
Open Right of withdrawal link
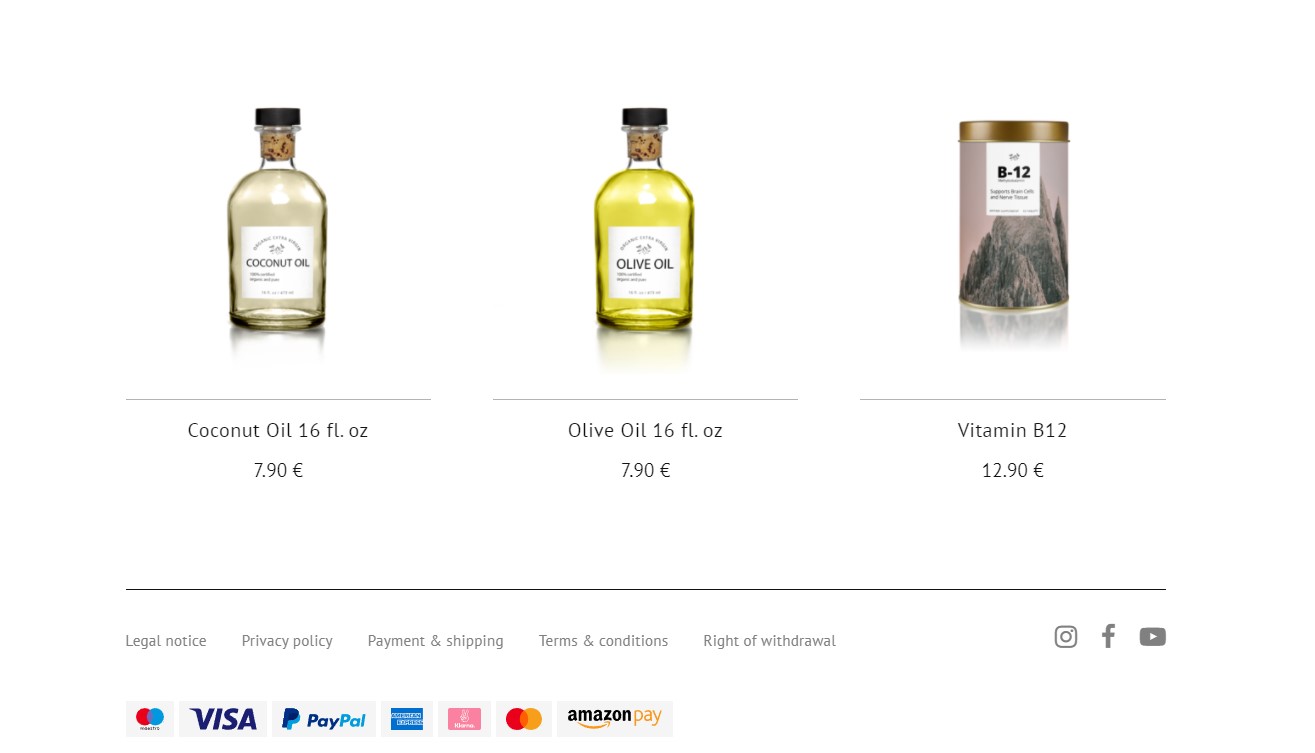pos(769,641)
